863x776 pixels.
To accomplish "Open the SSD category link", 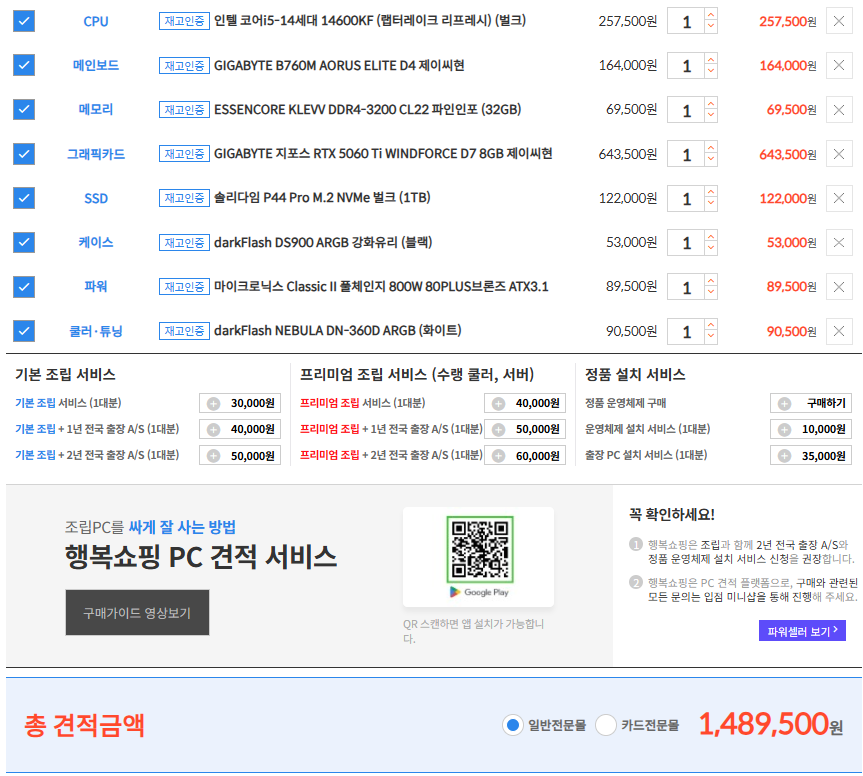I will pos(96,198).
